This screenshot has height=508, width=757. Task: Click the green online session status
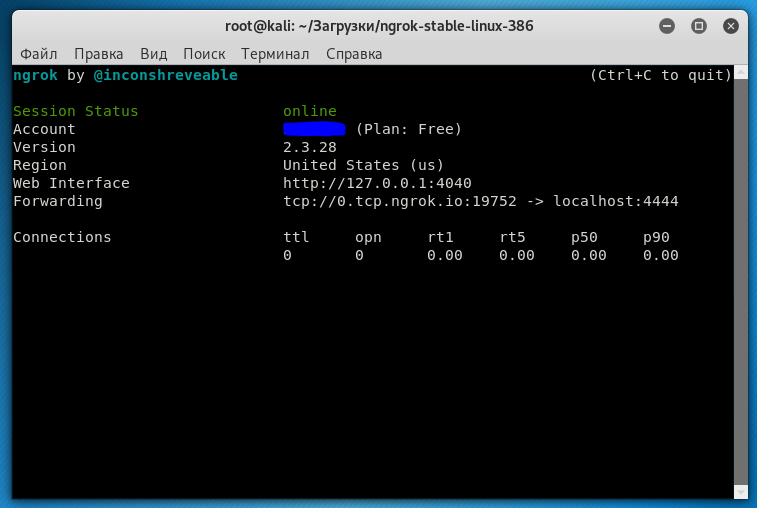pyautogui.click(x=310, y=111)
